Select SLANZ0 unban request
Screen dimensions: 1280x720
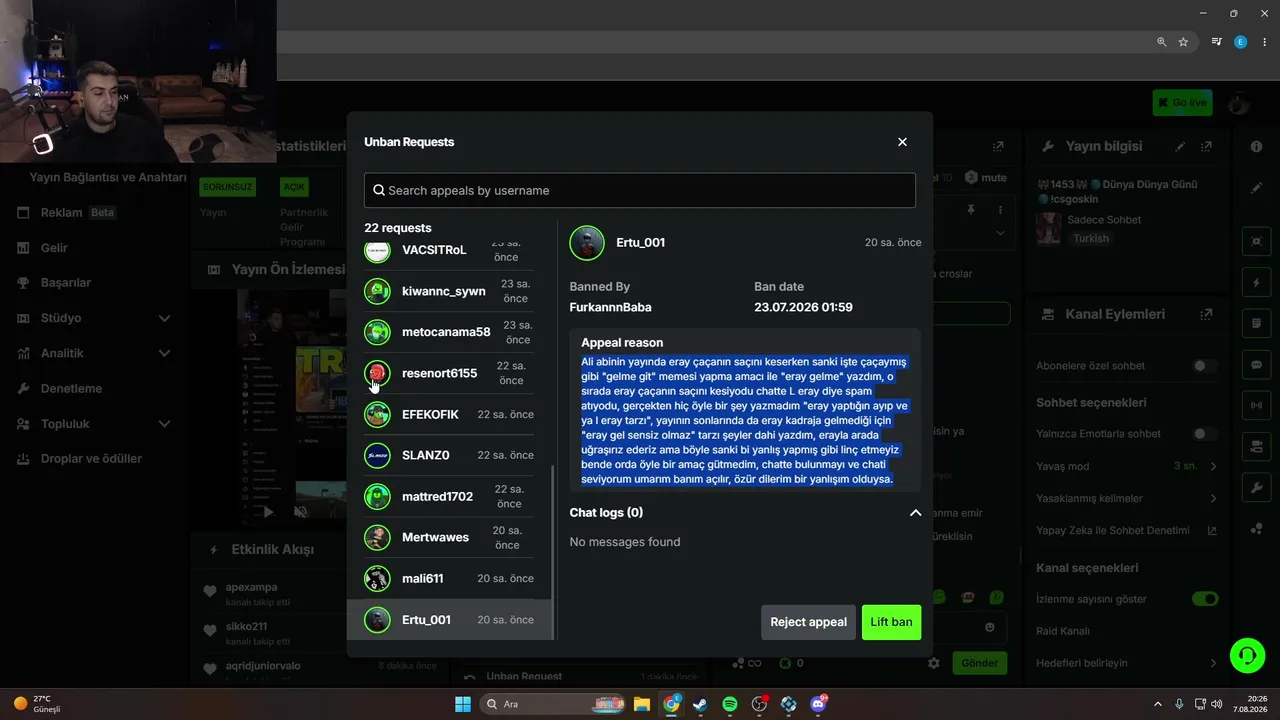(x=448, y=455)
